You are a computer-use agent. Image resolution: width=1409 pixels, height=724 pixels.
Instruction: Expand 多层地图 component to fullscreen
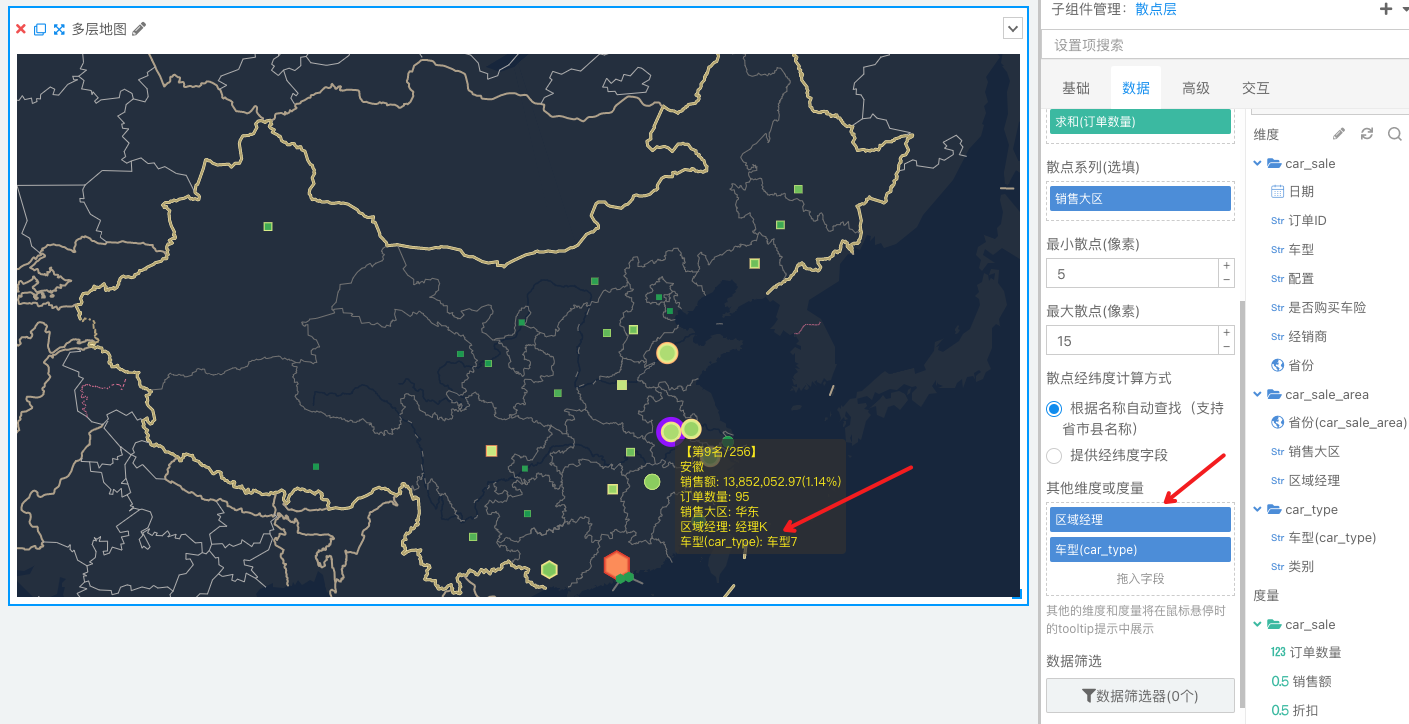[x=59, y=29]
